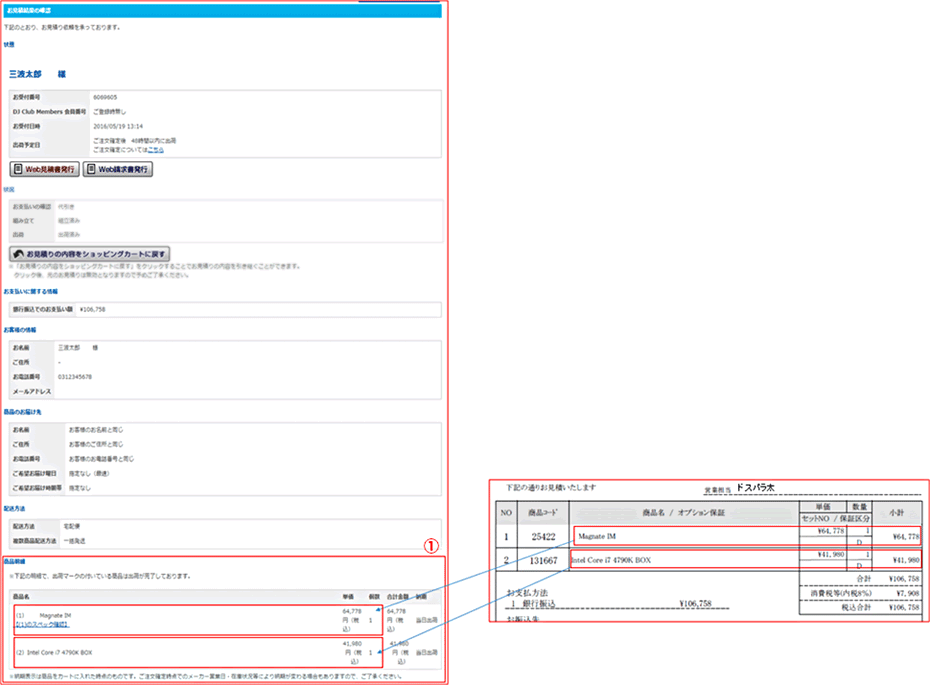This screenshot has width=930, height=685.
Task: Click the Web請求書発行 button
Action: point(117,169)
